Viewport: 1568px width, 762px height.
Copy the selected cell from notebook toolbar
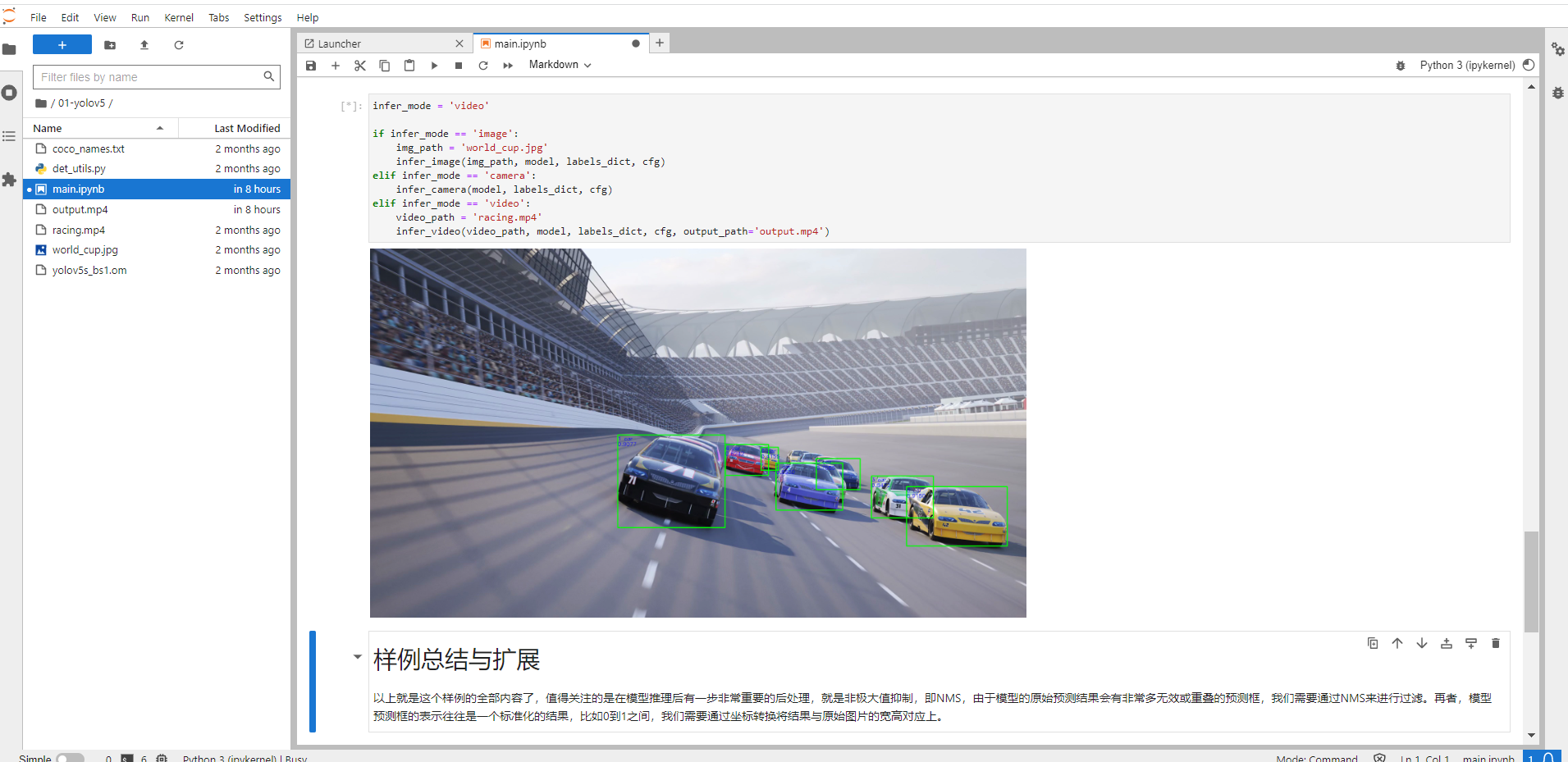coord(385,66)
